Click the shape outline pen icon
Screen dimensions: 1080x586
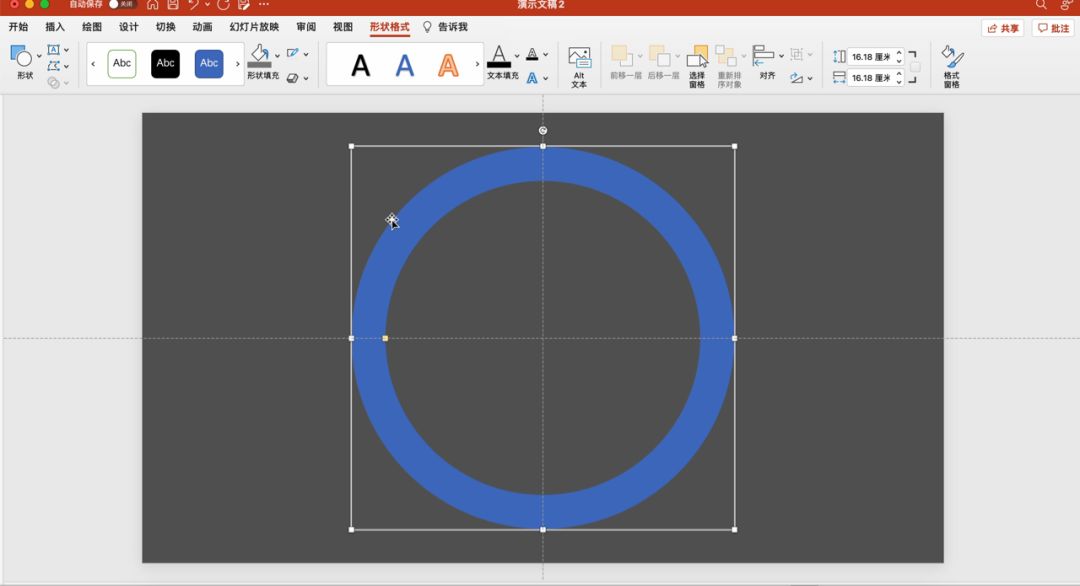[x=293, y=53]
